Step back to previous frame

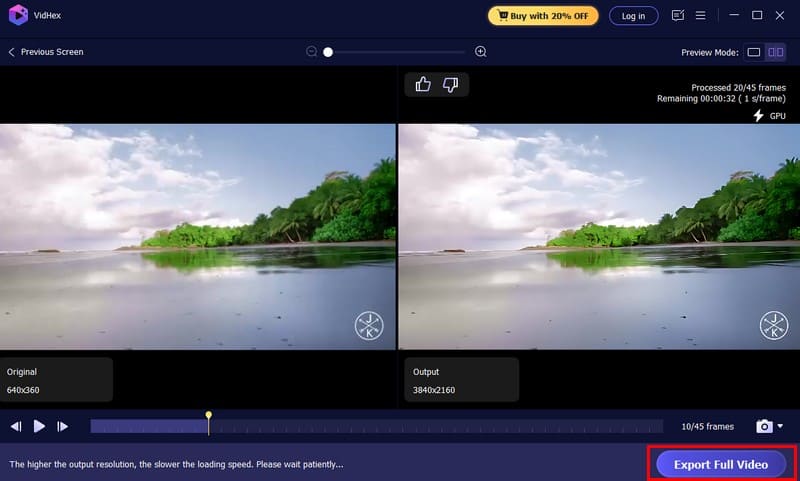[16, 426]
